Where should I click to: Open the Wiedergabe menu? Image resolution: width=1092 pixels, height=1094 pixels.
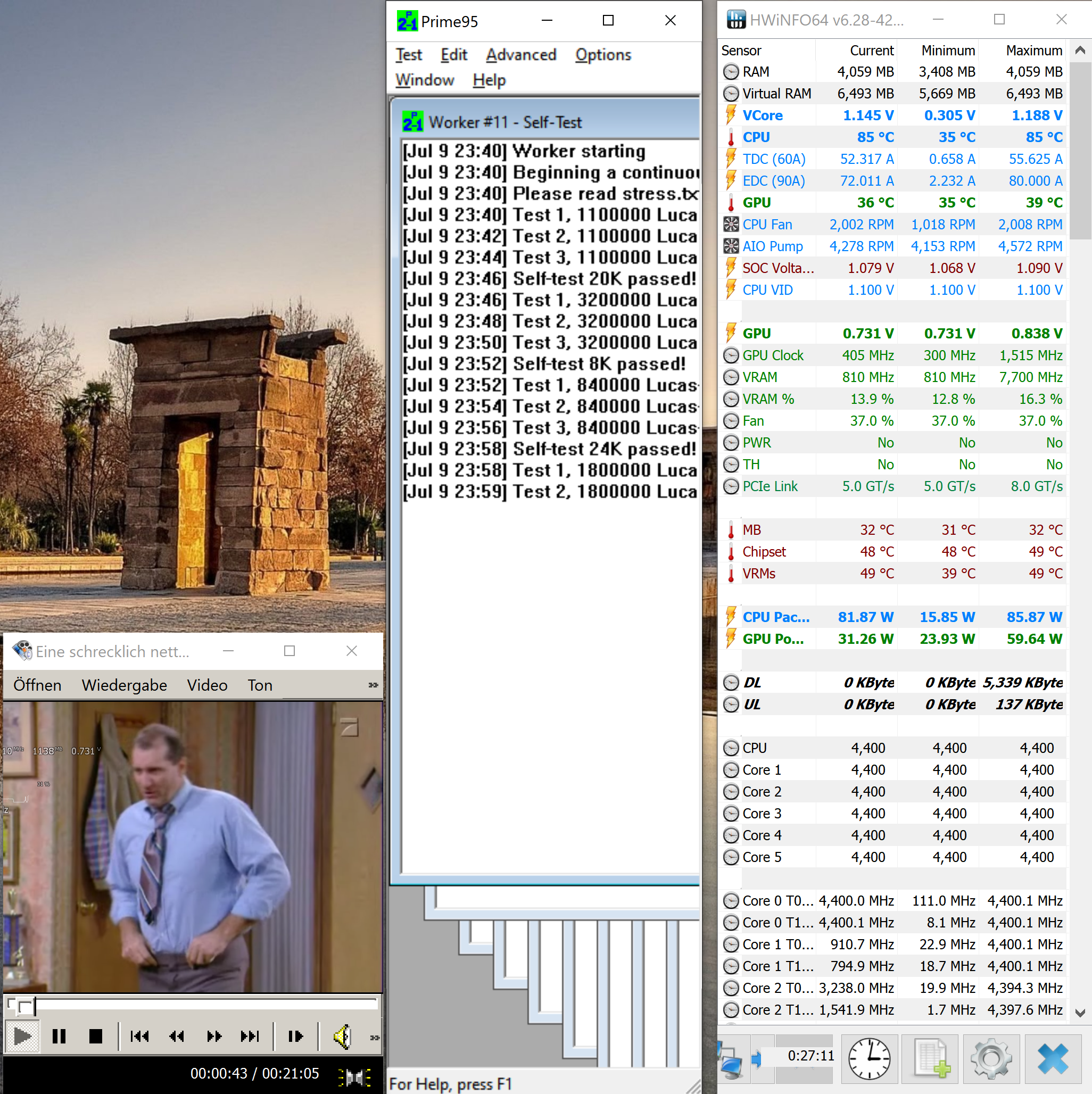click(x=124, y=685)
